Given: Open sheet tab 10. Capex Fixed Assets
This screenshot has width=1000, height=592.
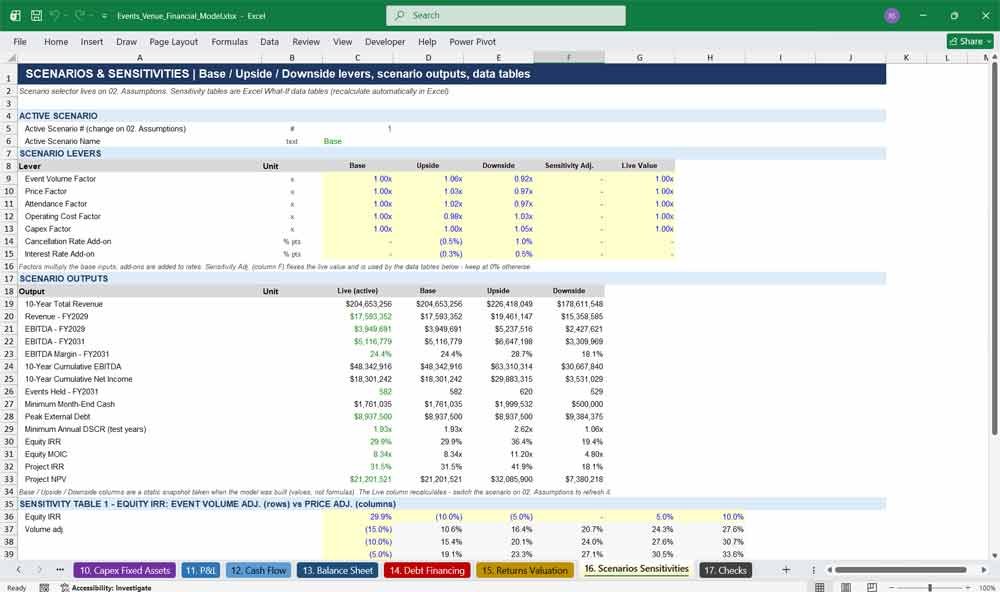Looking at the screenshot, I should point(124,570).
